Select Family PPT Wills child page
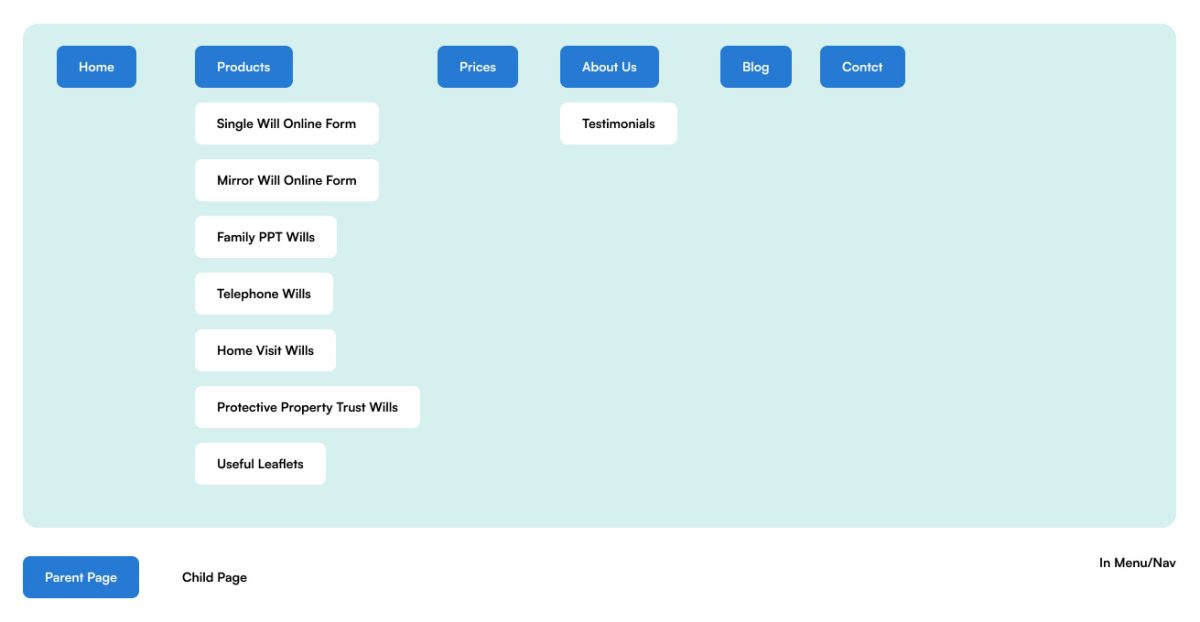1200x622 pixels. [x=266, y=237]
